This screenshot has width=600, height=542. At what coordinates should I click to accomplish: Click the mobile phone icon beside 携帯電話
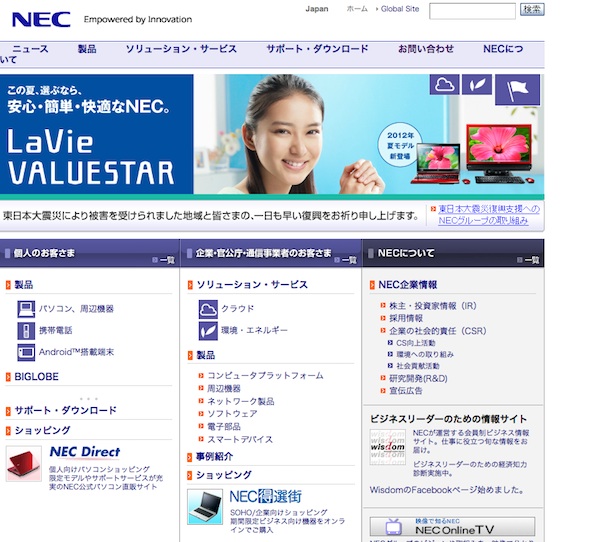click(26, 331)
